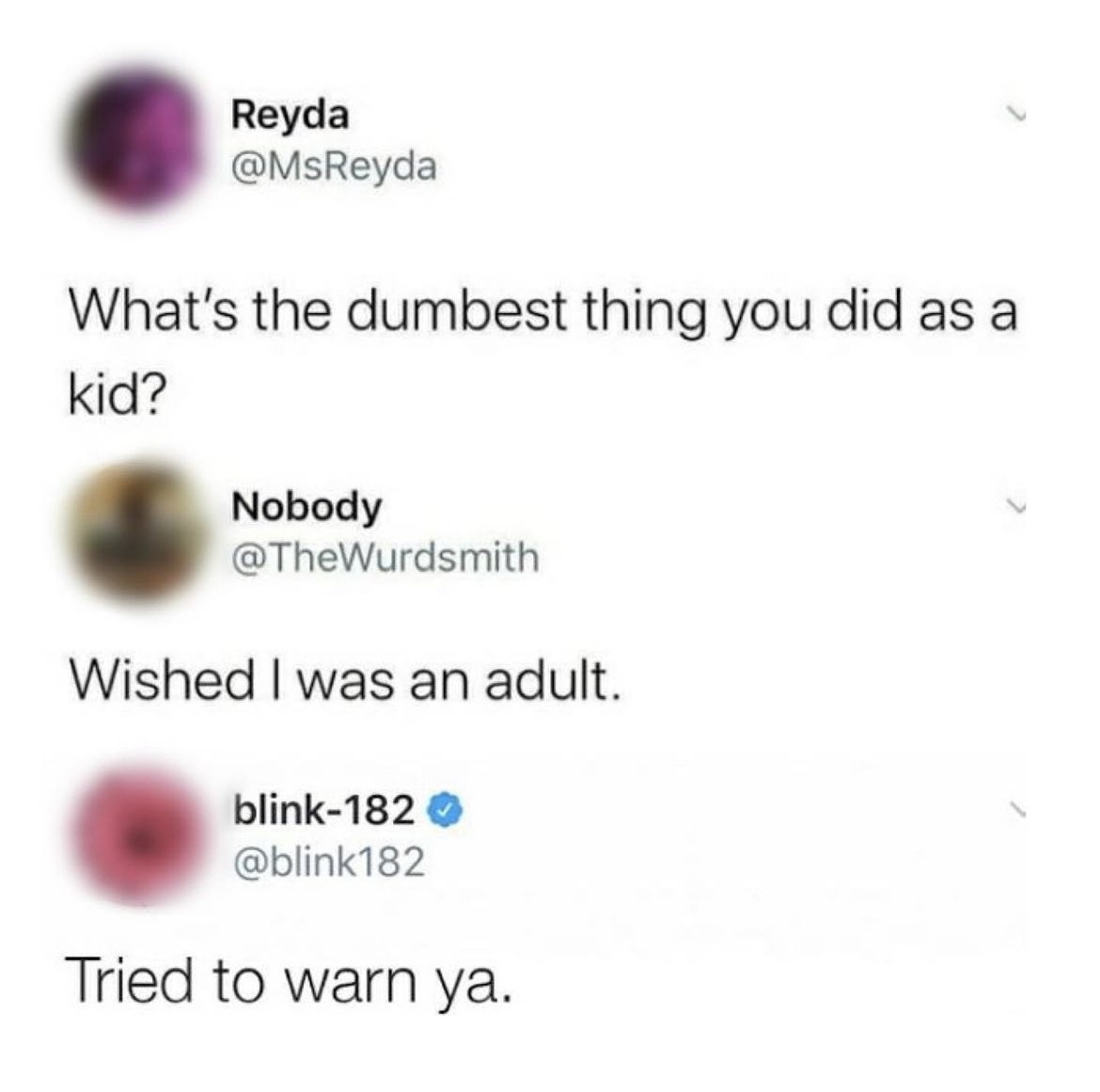Visit the @blink182 handle
The height and width of the screenshot is (1092, 1100).
pos(328,862)
